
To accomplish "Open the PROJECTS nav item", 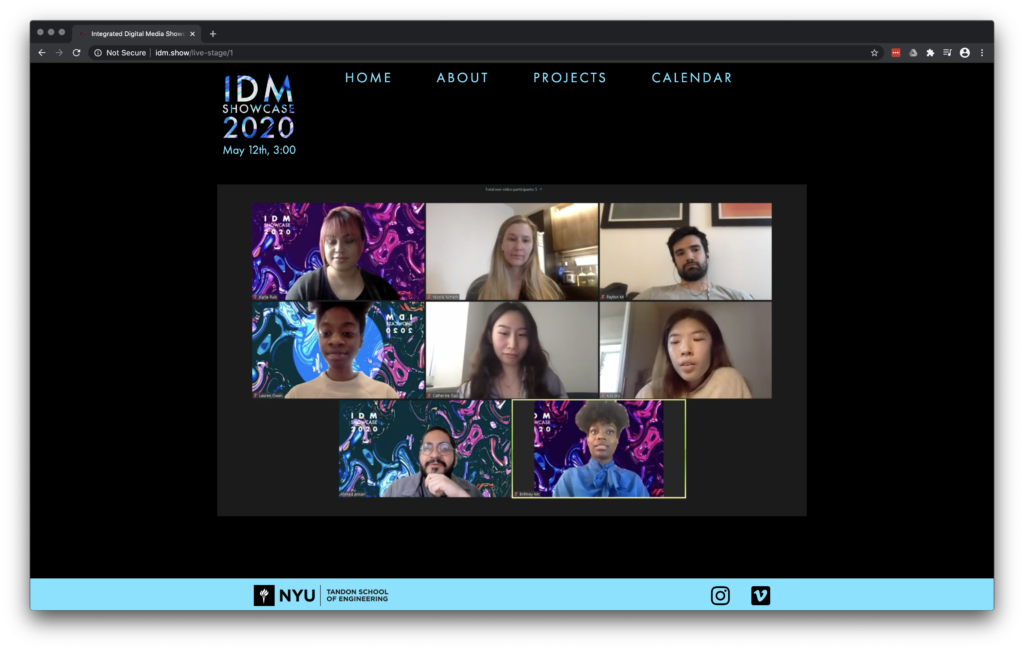I will (x=569, y=78).
